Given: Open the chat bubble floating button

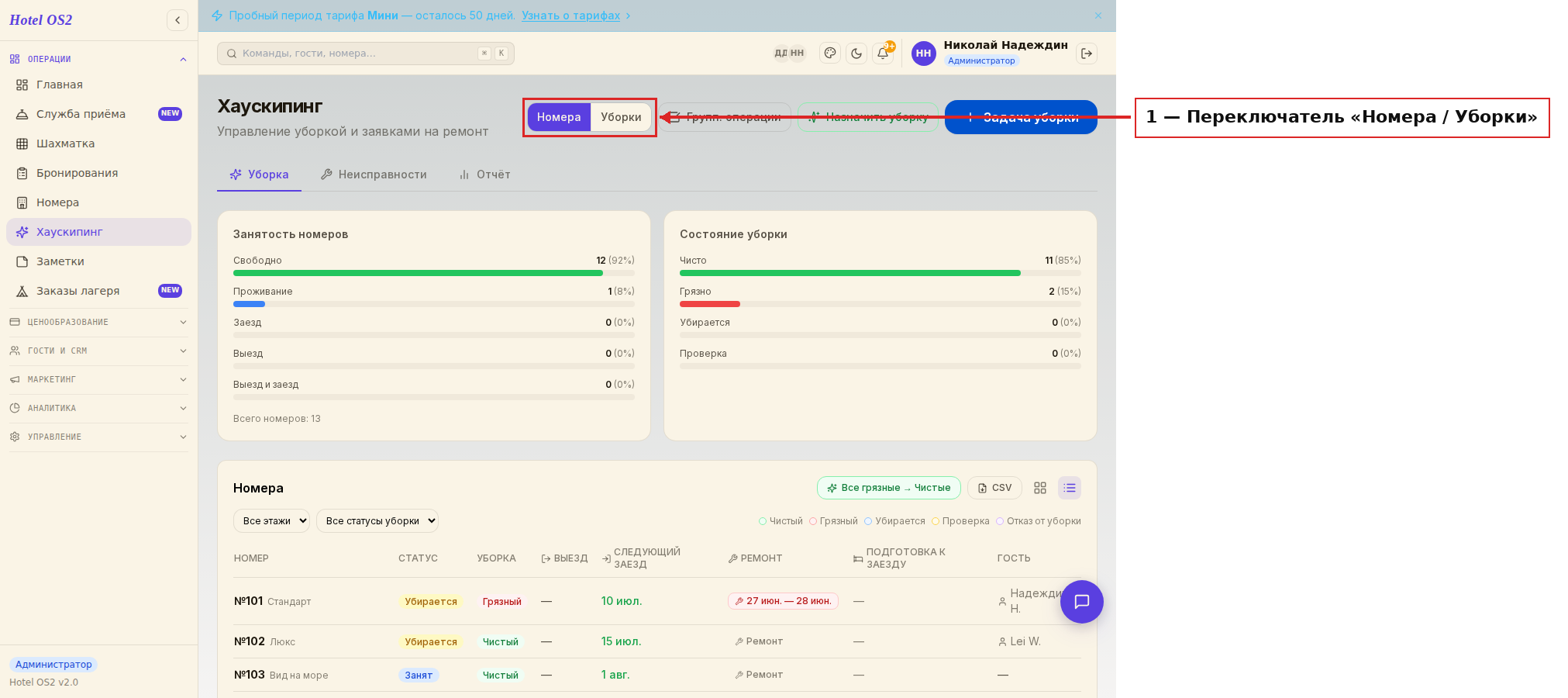Looking at the screenshot, I should coord(1082,602).
